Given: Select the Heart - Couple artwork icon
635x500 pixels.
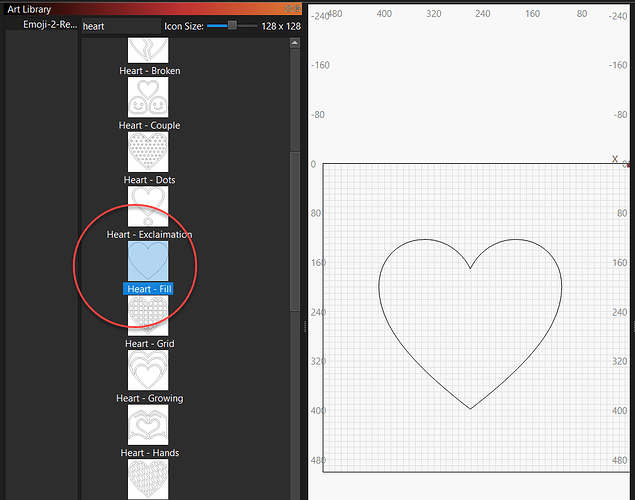Looking at the screenshot, I should coord(148,97).
